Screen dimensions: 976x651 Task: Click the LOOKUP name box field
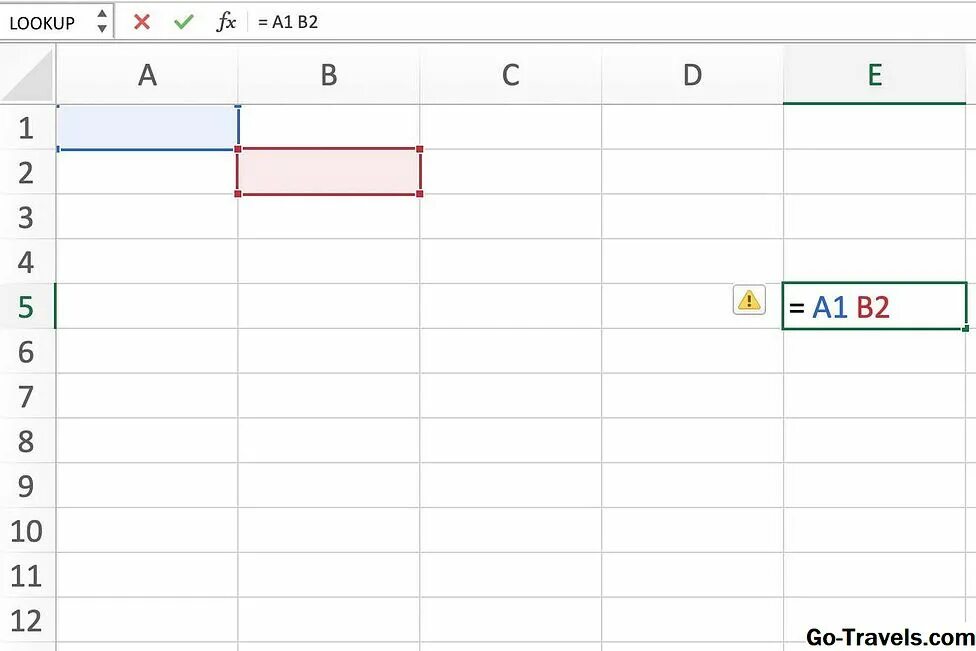(x=43, y=21)
